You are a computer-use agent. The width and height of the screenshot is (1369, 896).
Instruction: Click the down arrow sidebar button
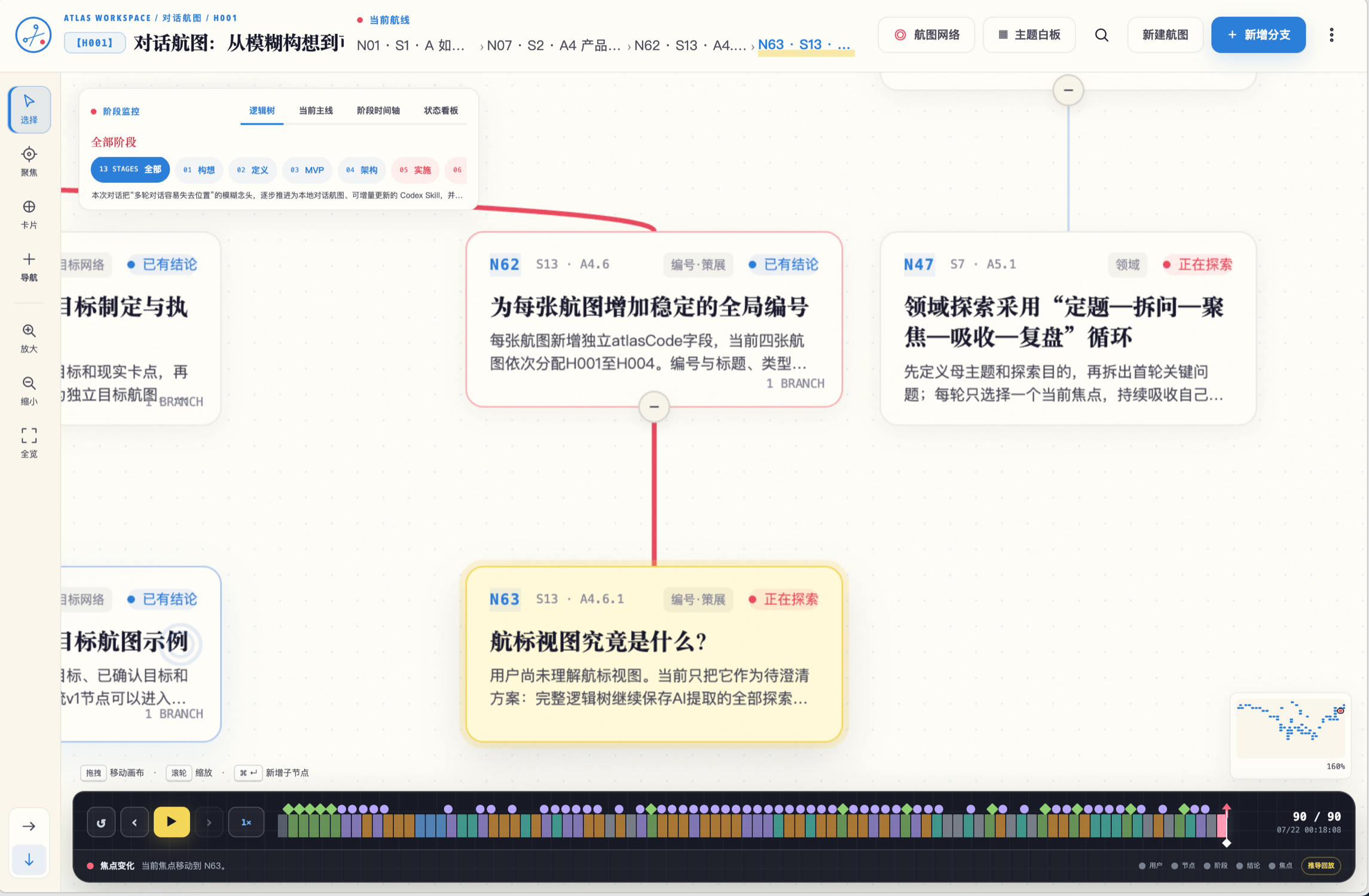(29, 860)
